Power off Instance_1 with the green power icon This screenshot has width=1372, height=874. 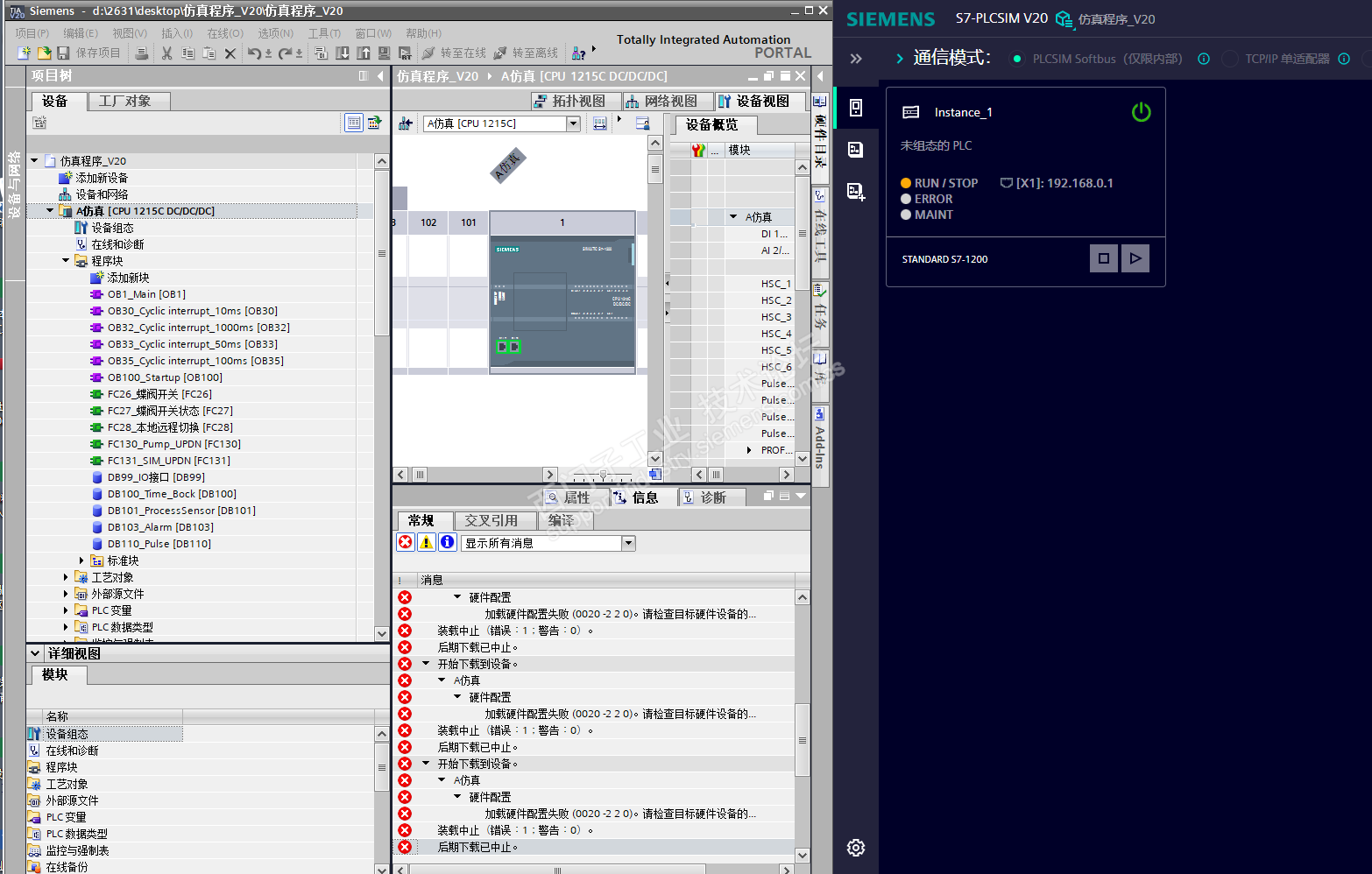click(1141, 112)
